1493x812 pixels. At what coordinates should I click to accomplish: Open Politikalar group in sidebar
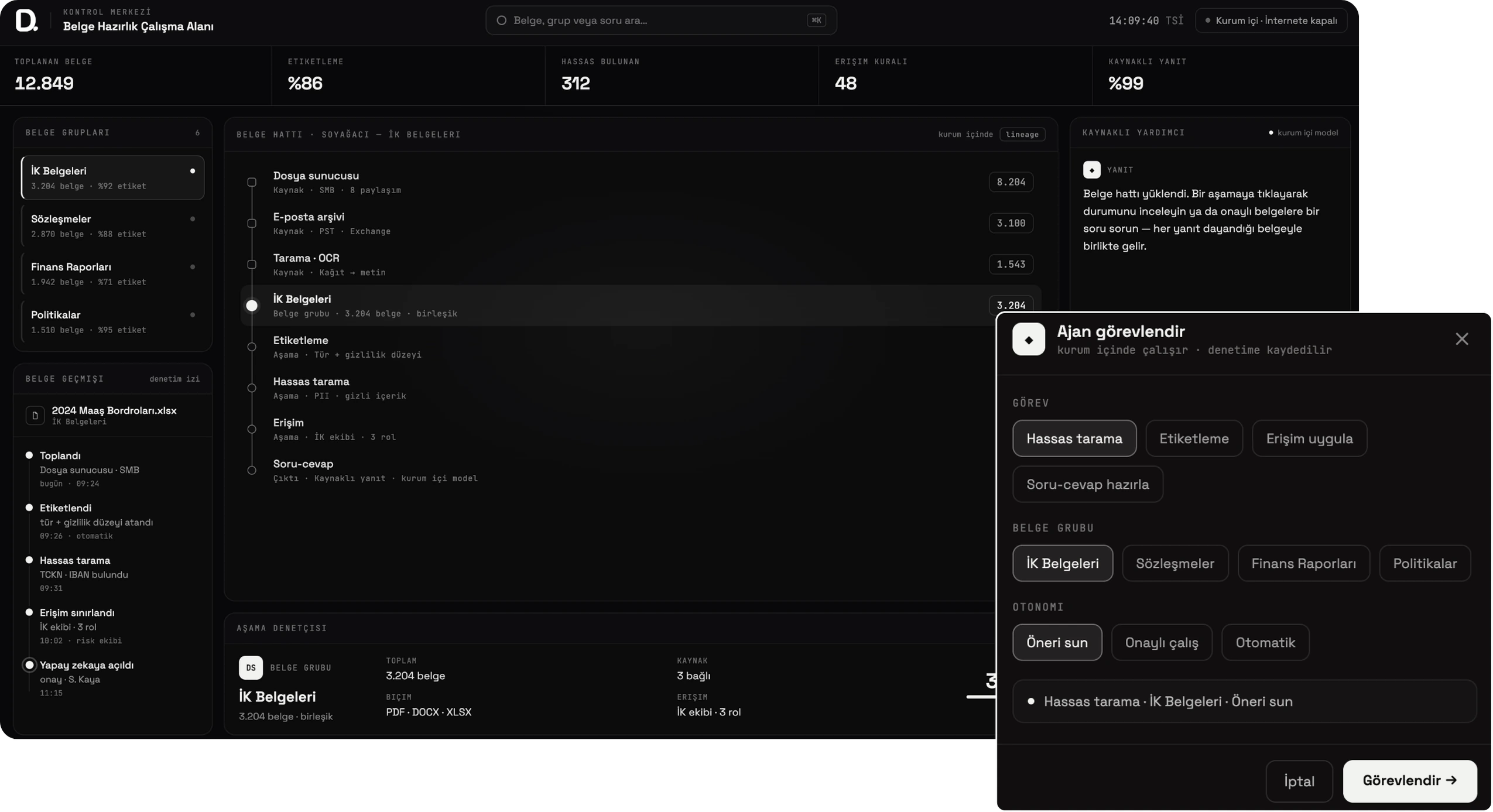tap(112, 321)
